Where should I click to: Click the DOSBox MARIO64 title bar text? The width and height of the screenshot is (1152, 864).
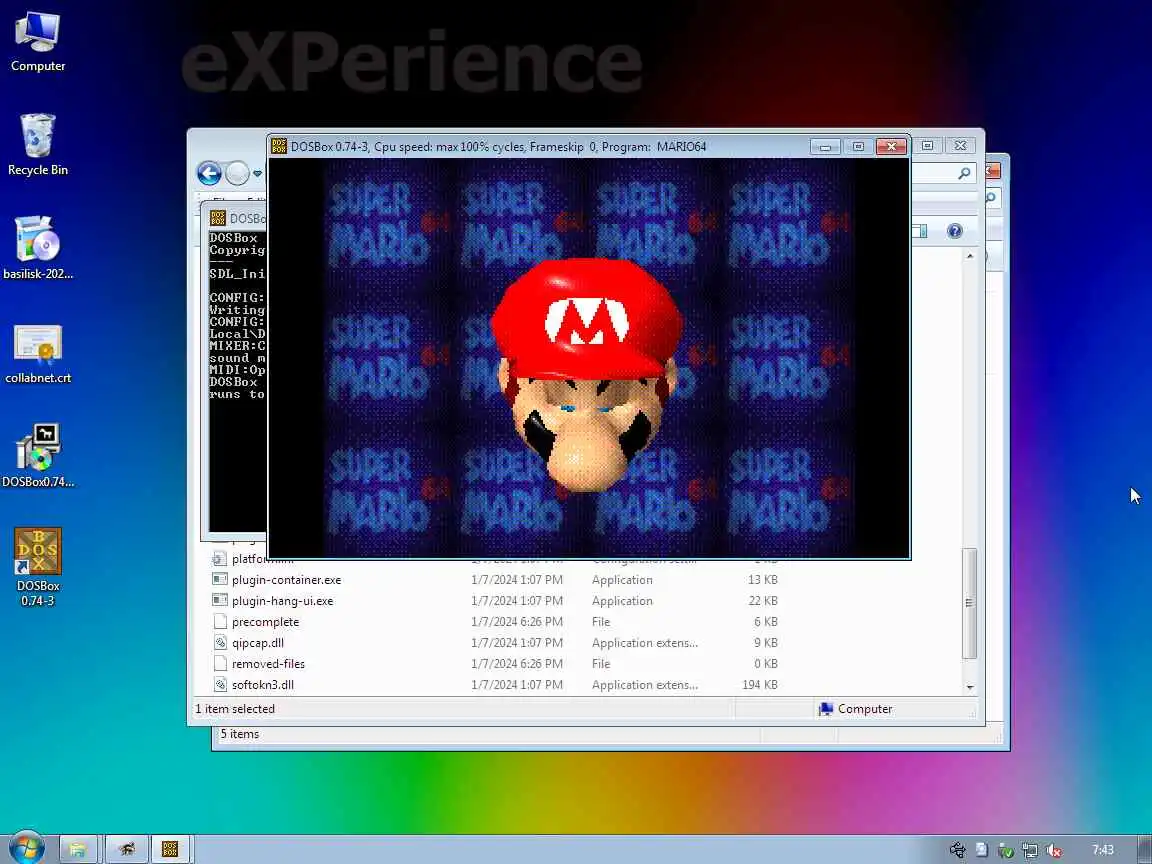498,147
